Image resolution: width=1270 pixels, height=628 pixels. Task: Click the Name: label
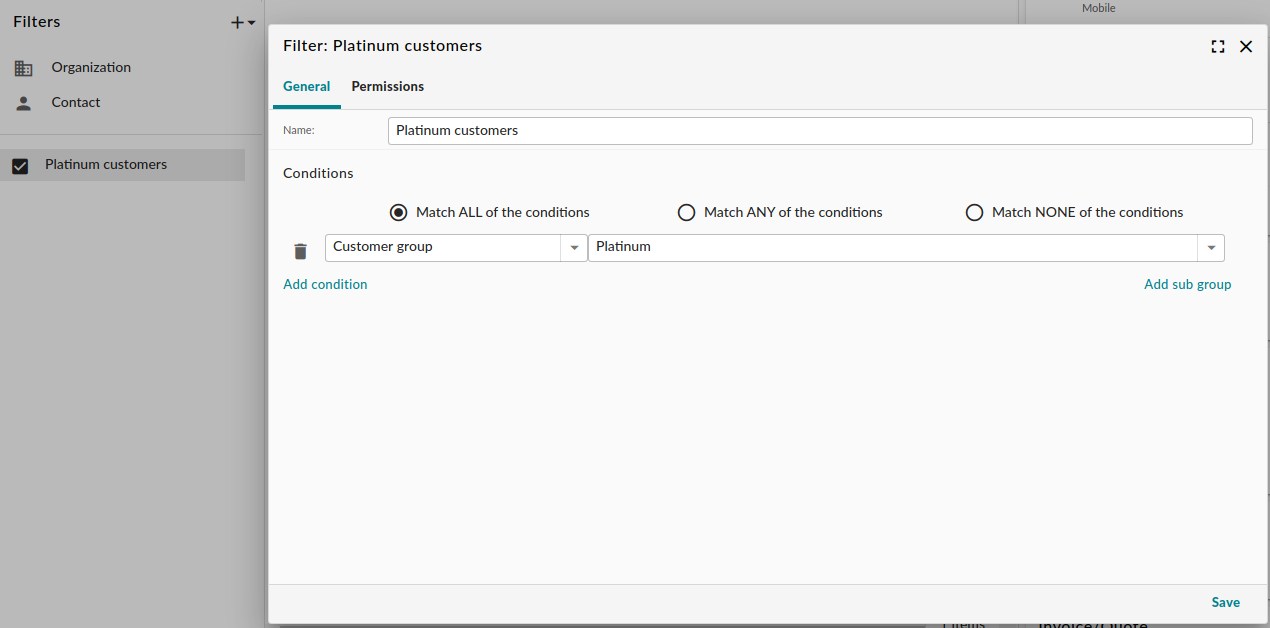(x=299, y=131)
